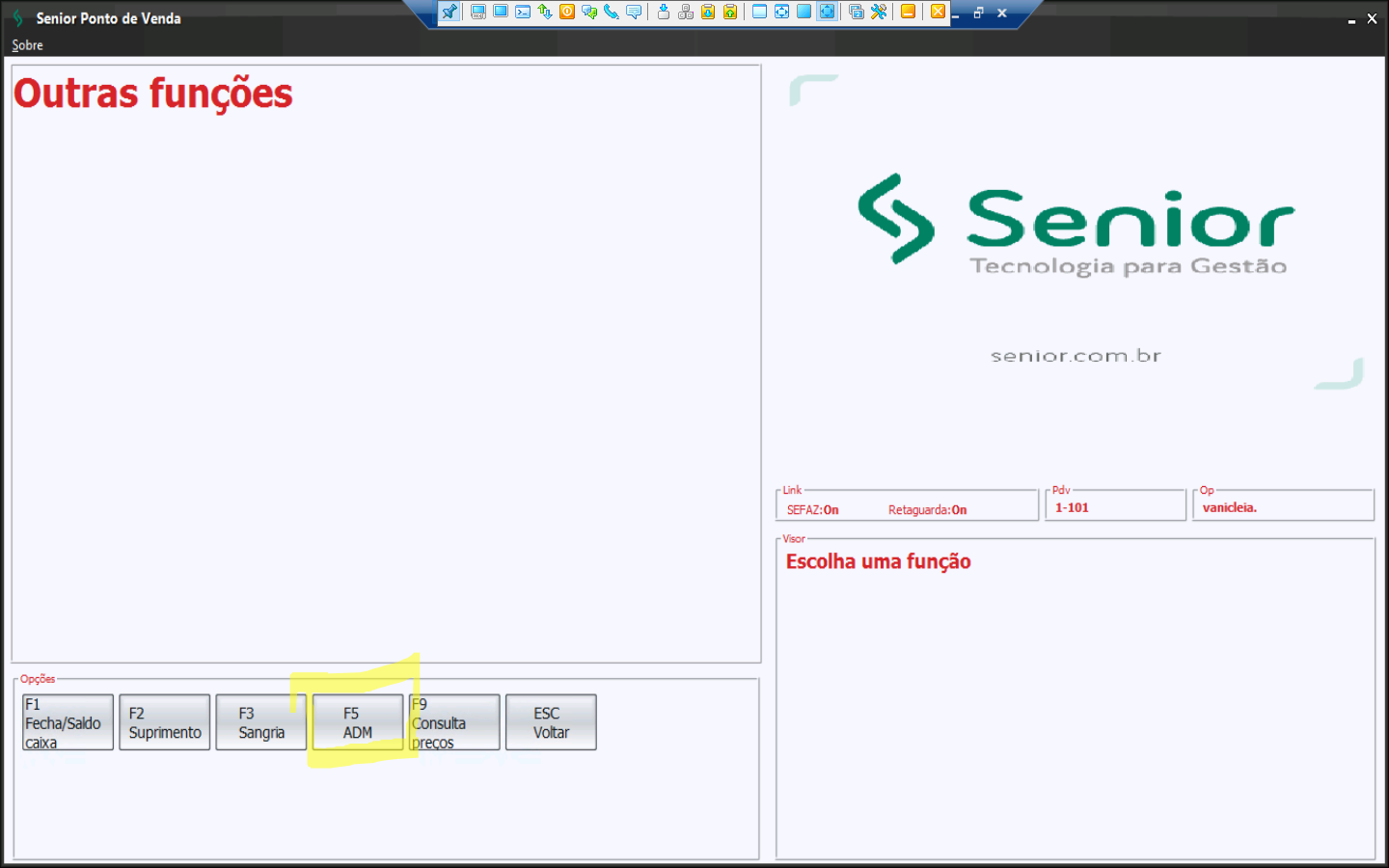Click the green up-down file transfer arrows
The height and width of the screenshot is (868, 1389).
545,13
